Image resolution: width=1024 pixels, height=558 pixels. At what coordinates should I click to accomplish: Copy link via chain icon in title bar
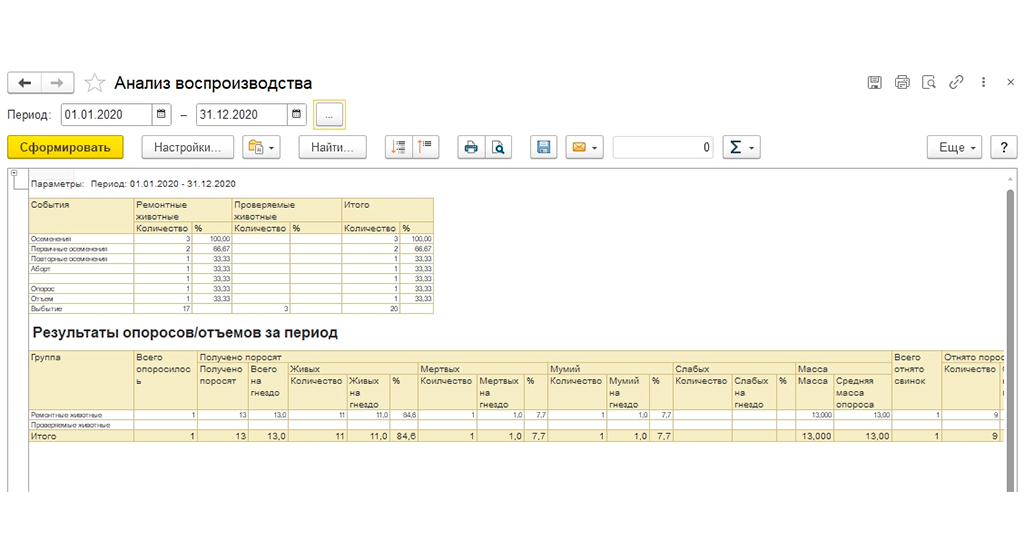[956, 83]
